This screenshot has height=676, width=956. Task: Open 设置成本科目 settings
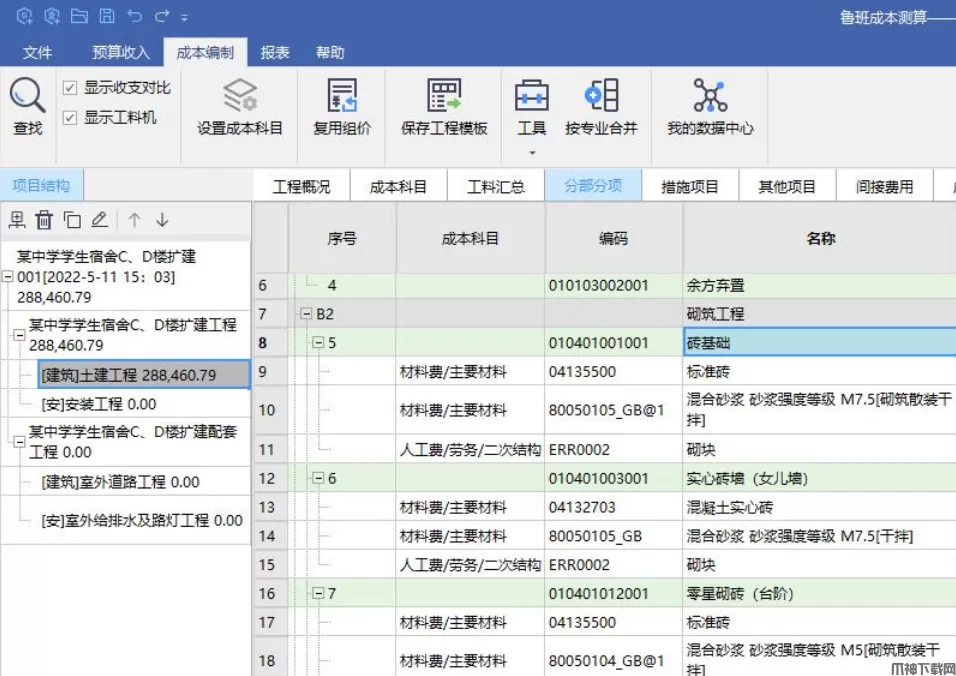tap(240, 97)
